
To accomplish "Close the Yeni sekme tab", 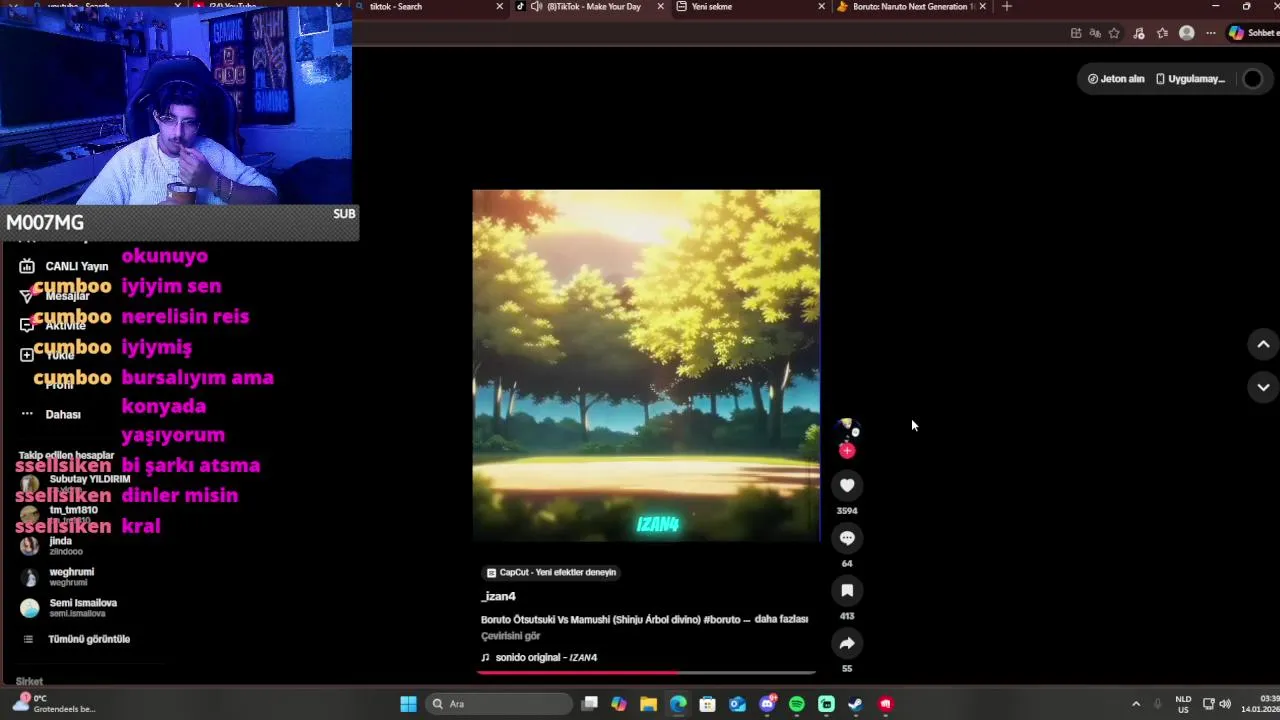I will coord(822,6).
